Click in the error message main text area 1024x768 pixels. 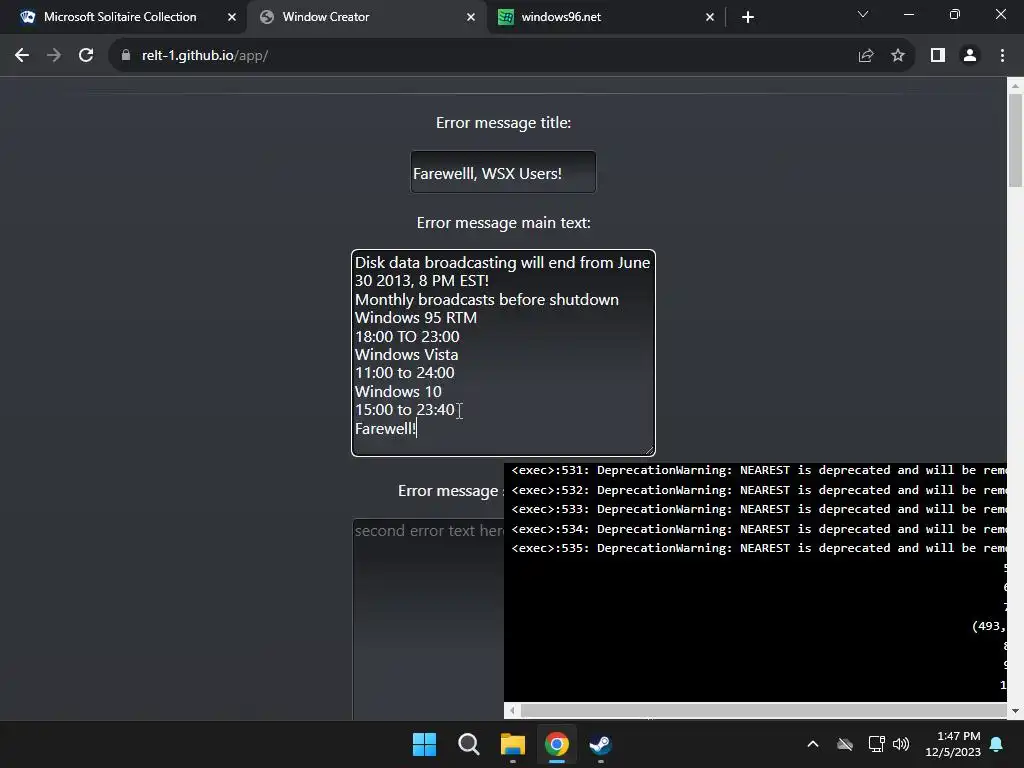coord(503,353)
